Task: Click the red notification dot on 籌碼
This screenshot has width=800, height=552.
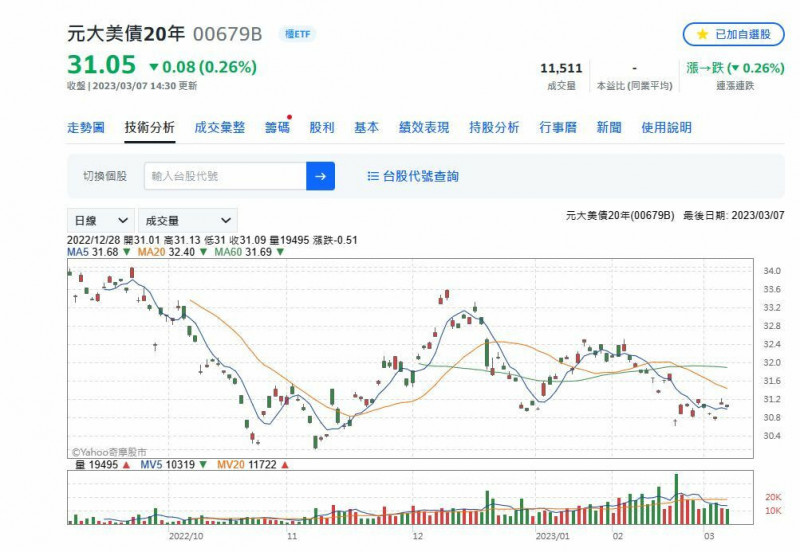Action: [289, 117]
